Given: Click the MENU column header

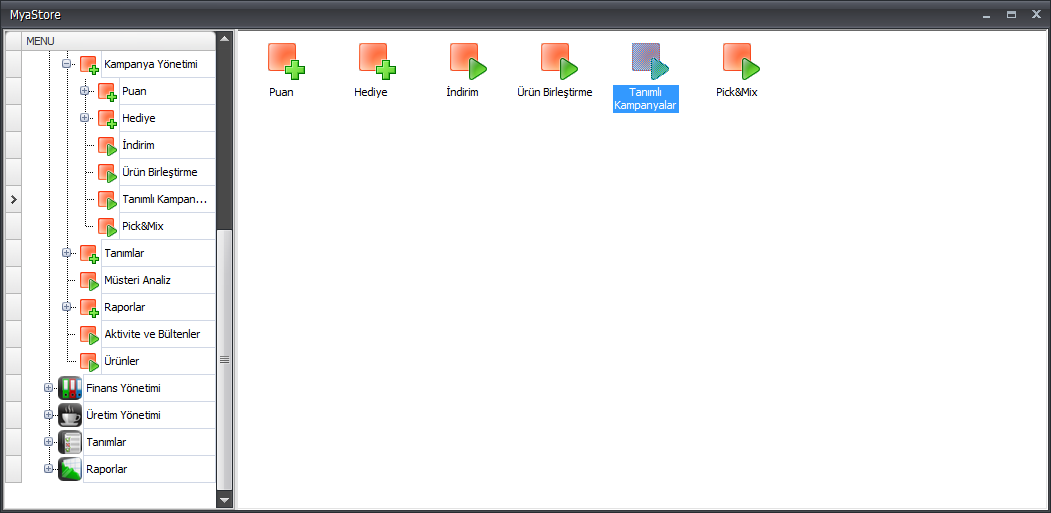Looking at the screenshot, I should tap(118, 40).
